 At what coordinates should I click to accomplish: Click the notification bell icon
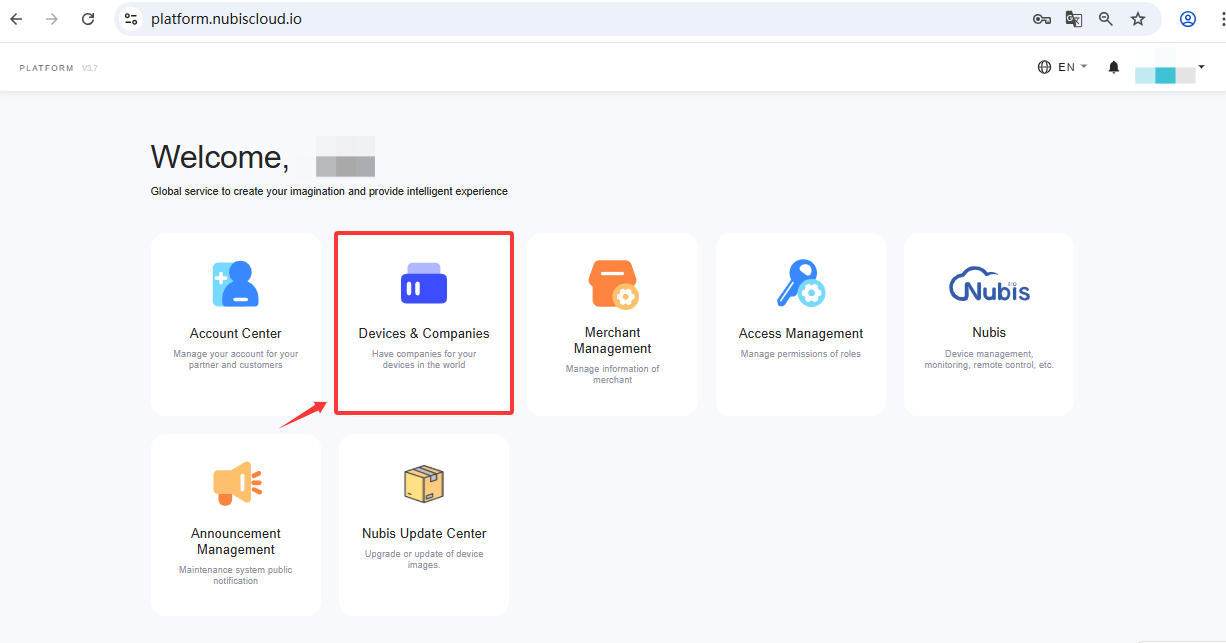[x=1114, y=67]
